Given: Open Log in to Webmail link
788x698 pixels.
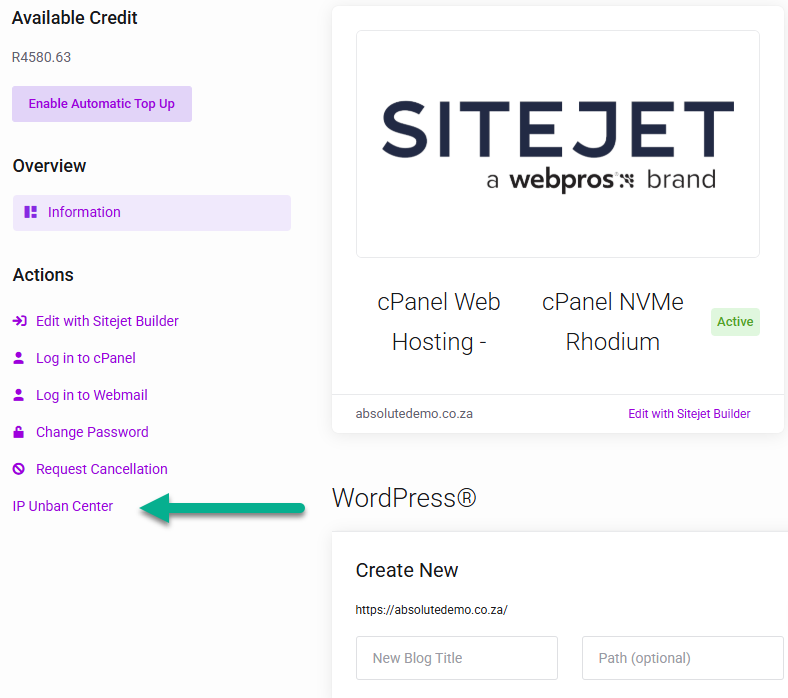Looking at the screenshot, I should click(x=91, y=395).
